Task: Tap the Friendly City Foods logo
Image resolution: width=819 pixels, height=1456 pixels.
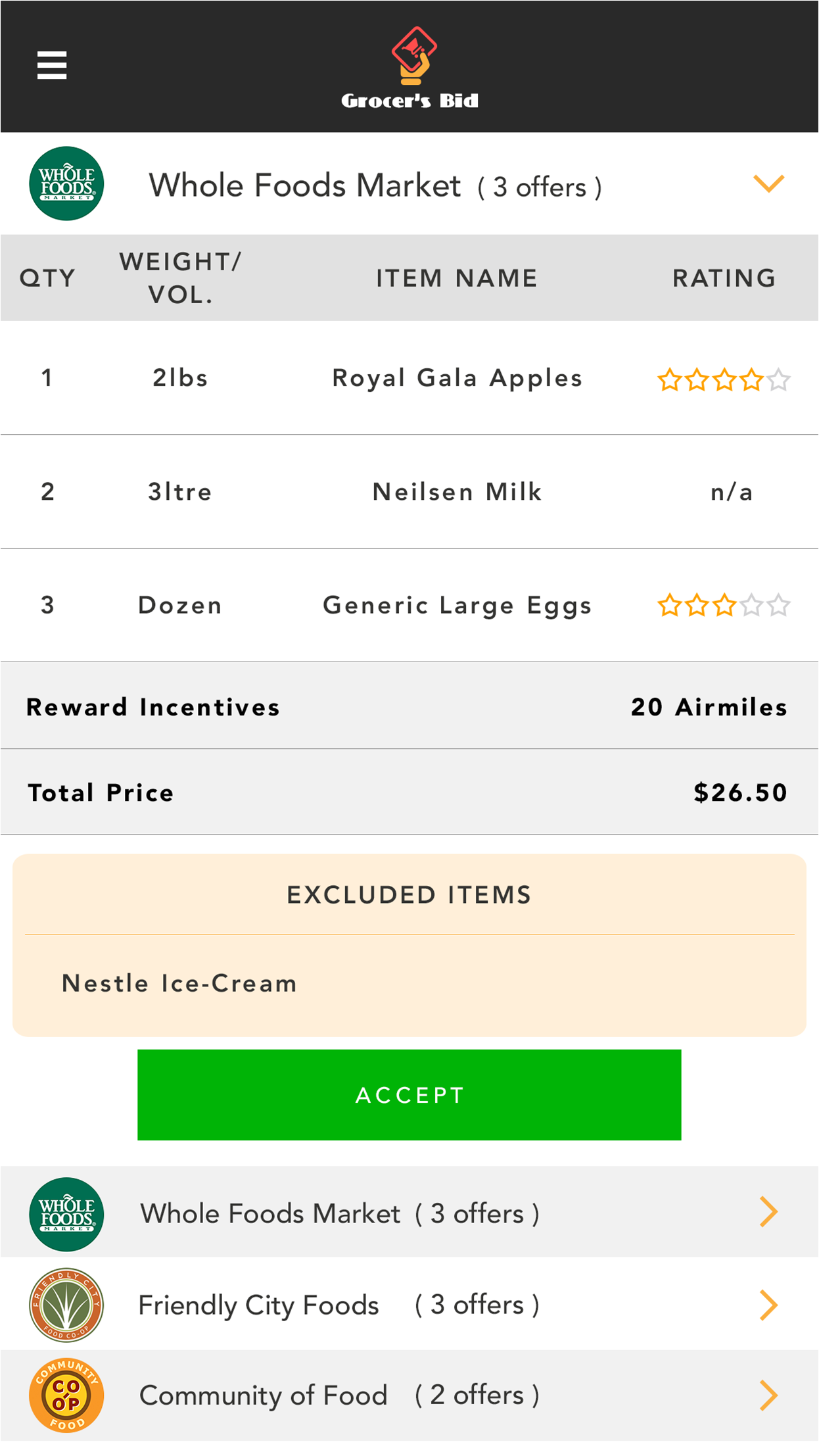Action: pos(66,1305)
